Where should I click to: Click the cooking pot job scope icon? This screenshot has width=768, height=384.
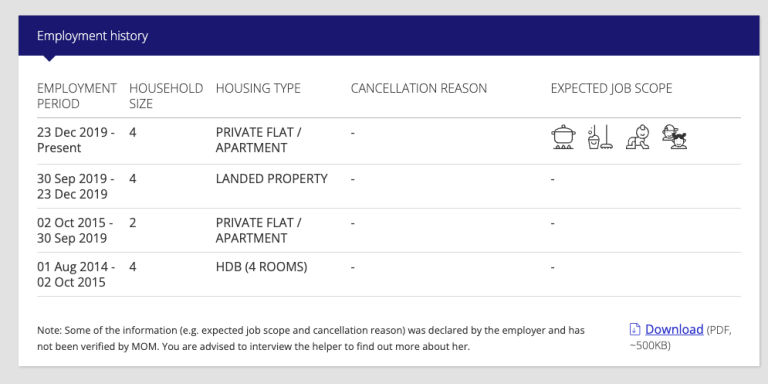pyautogui.click(x=563, y=137)
